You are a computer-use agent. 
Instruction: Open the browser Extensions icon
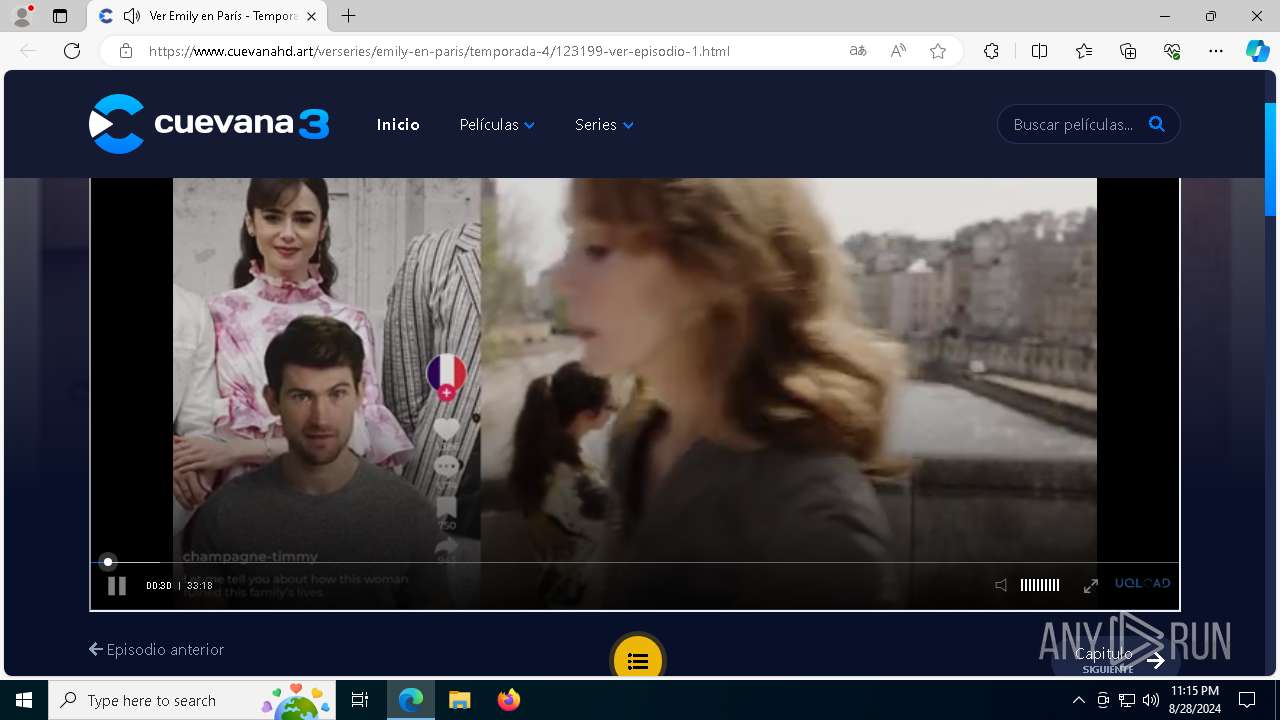tap(991, 51)
